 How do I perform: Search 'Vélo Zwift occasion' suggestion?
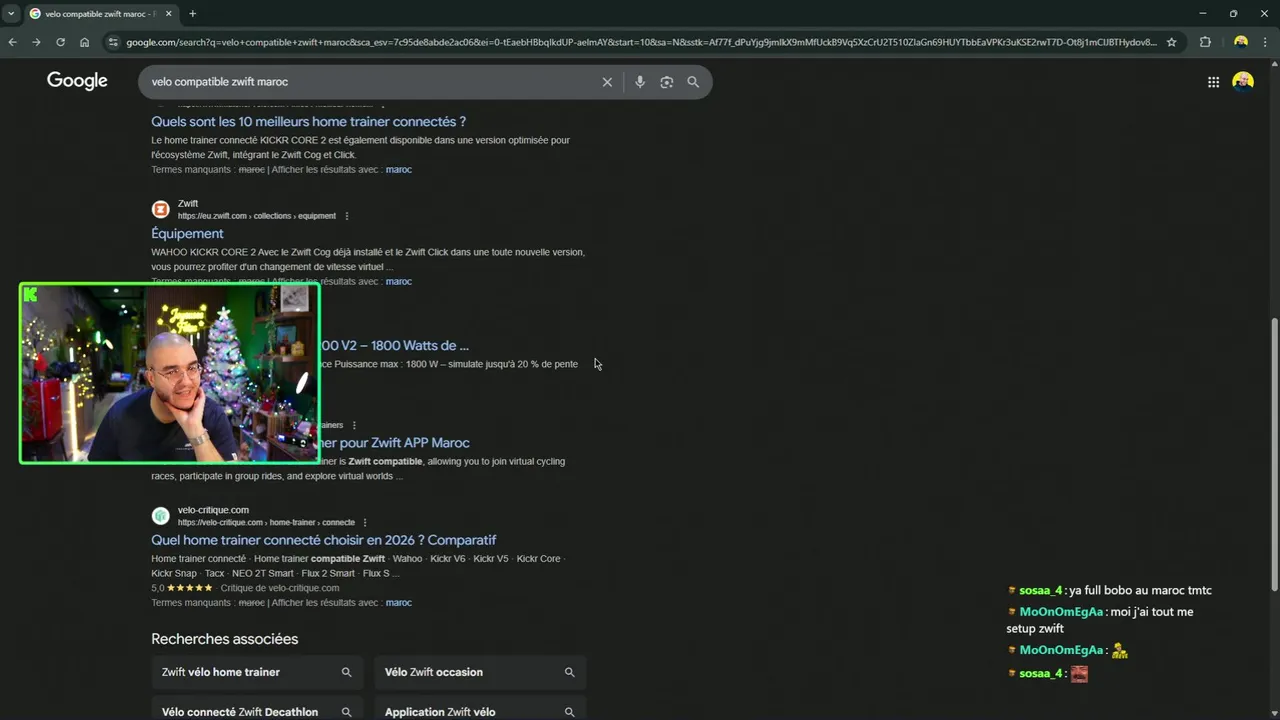pos(480,672)
